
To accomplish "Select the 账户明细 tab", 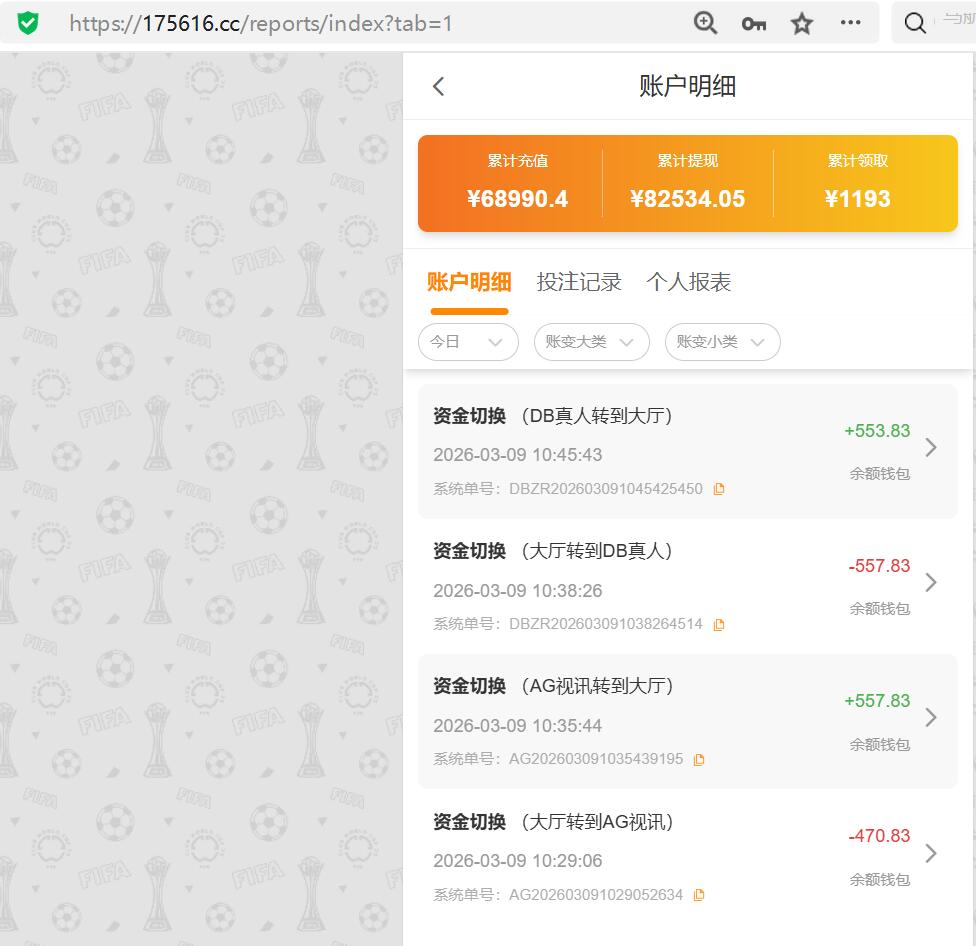I will coord(469,282).
